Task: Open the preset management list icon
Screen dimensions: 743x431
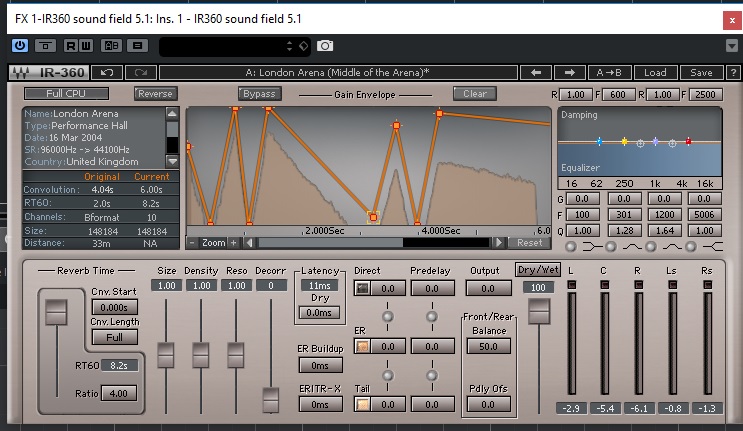Action: (137, 46)
